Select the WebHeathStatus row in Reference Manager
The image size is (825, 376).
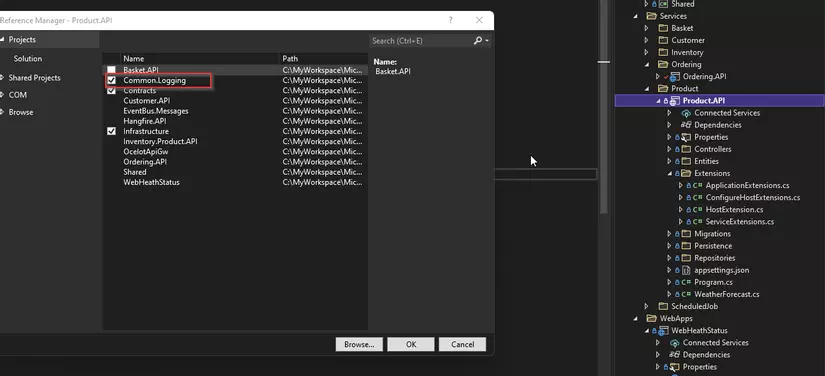tap(235, 182)
